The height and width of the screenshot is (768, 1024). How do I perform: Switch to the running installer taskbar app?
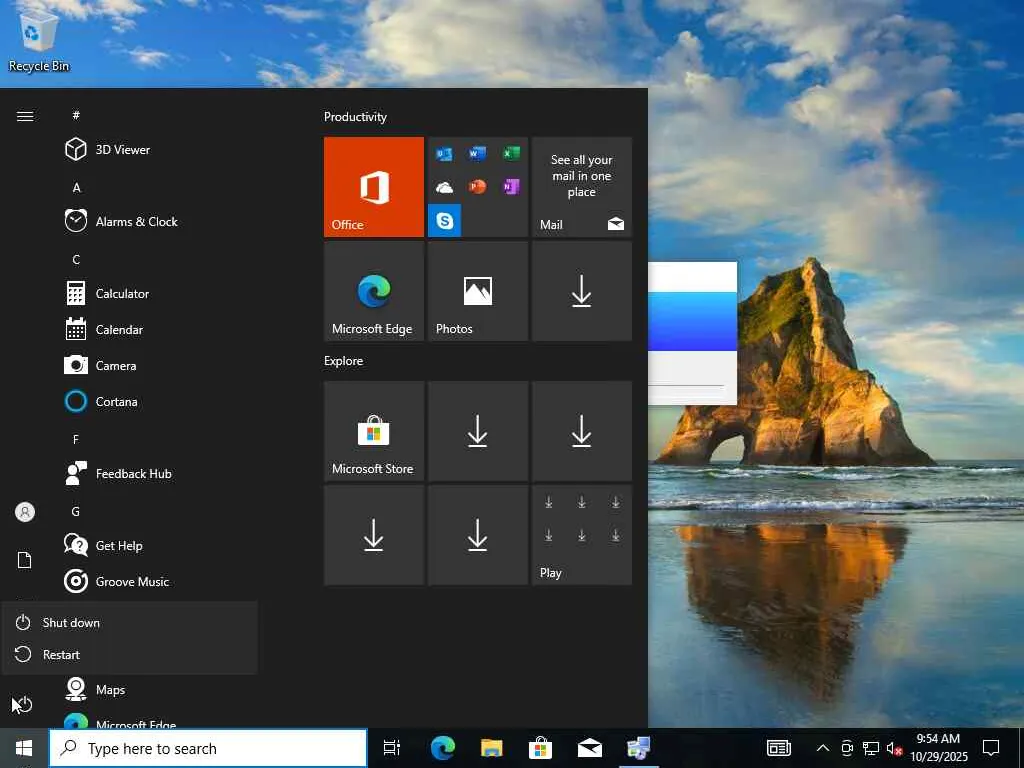[x=638, y=748]
